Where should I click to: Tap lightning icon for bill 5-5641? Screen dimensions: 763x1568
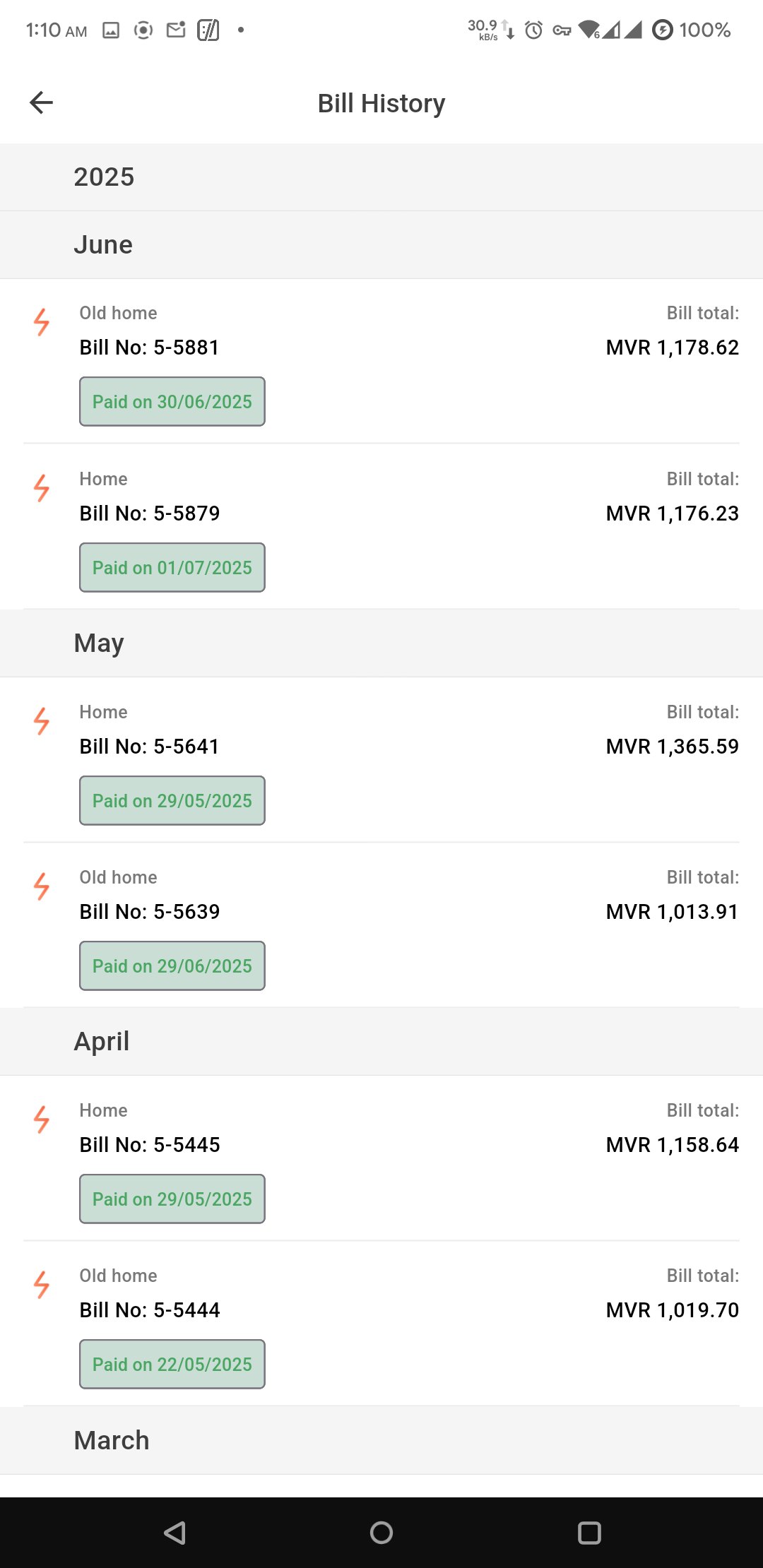point(42,721)
